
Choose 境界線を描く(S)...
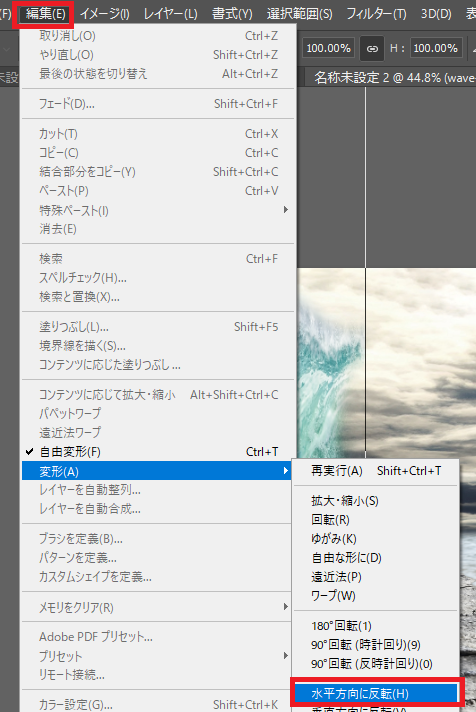(159, 346)
